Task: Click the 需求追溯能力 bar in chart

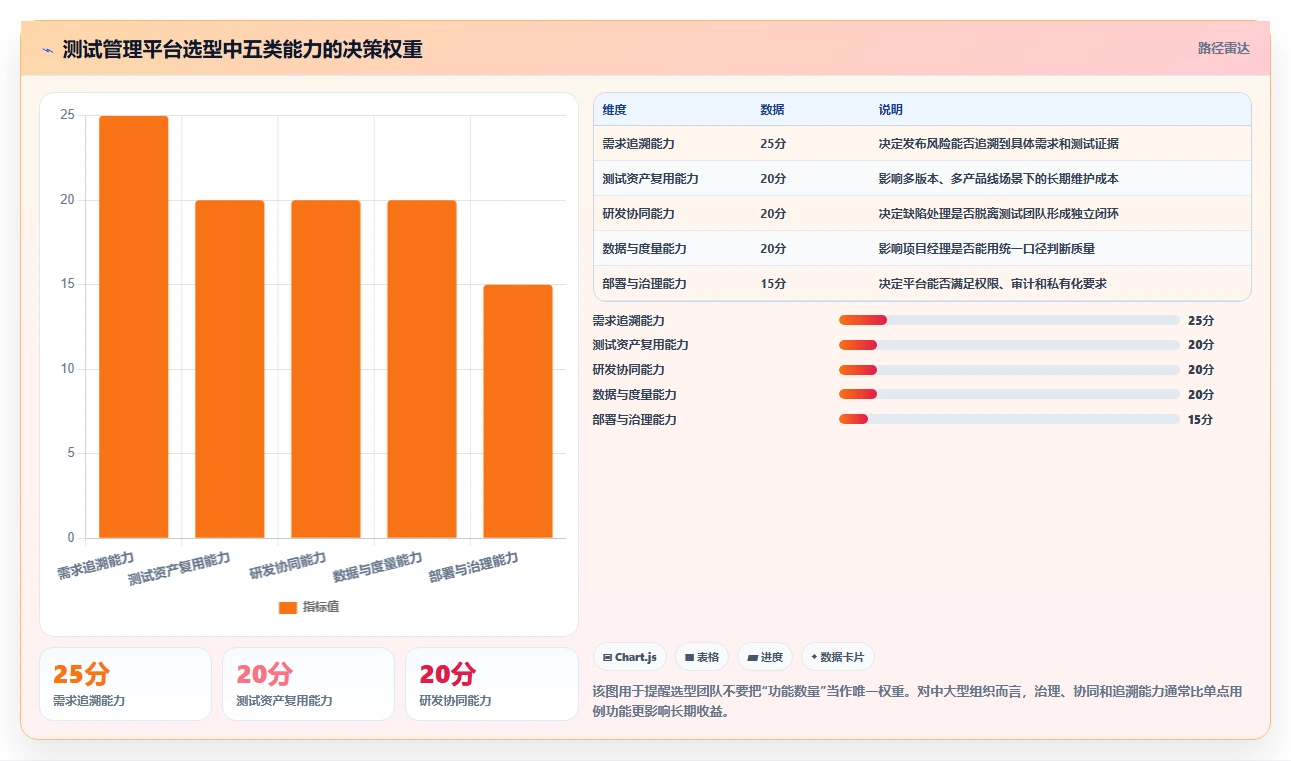Action: pyautogui.click(x=134, y=327)
